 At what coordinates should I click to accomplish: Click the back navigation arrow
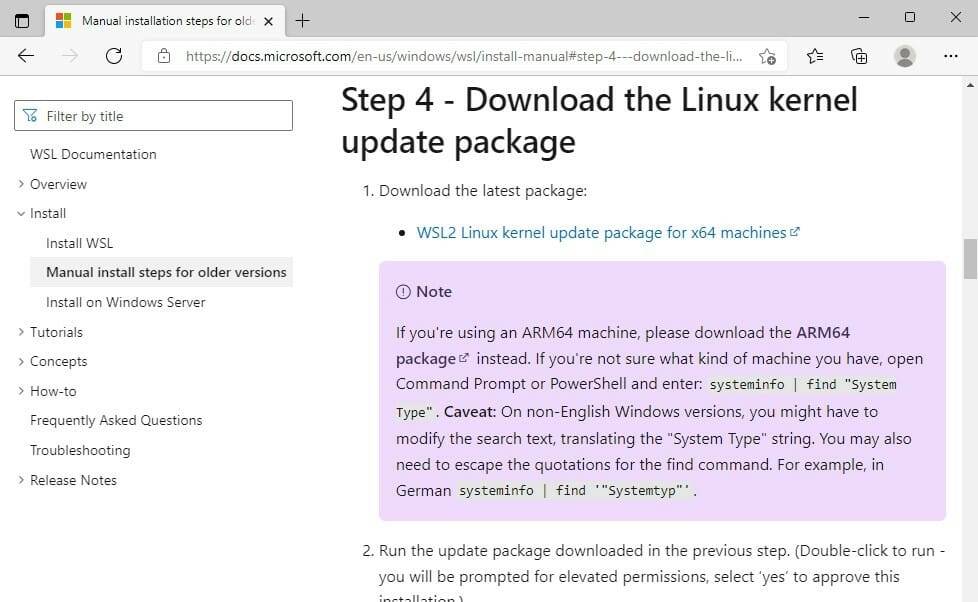coord(26,56)
